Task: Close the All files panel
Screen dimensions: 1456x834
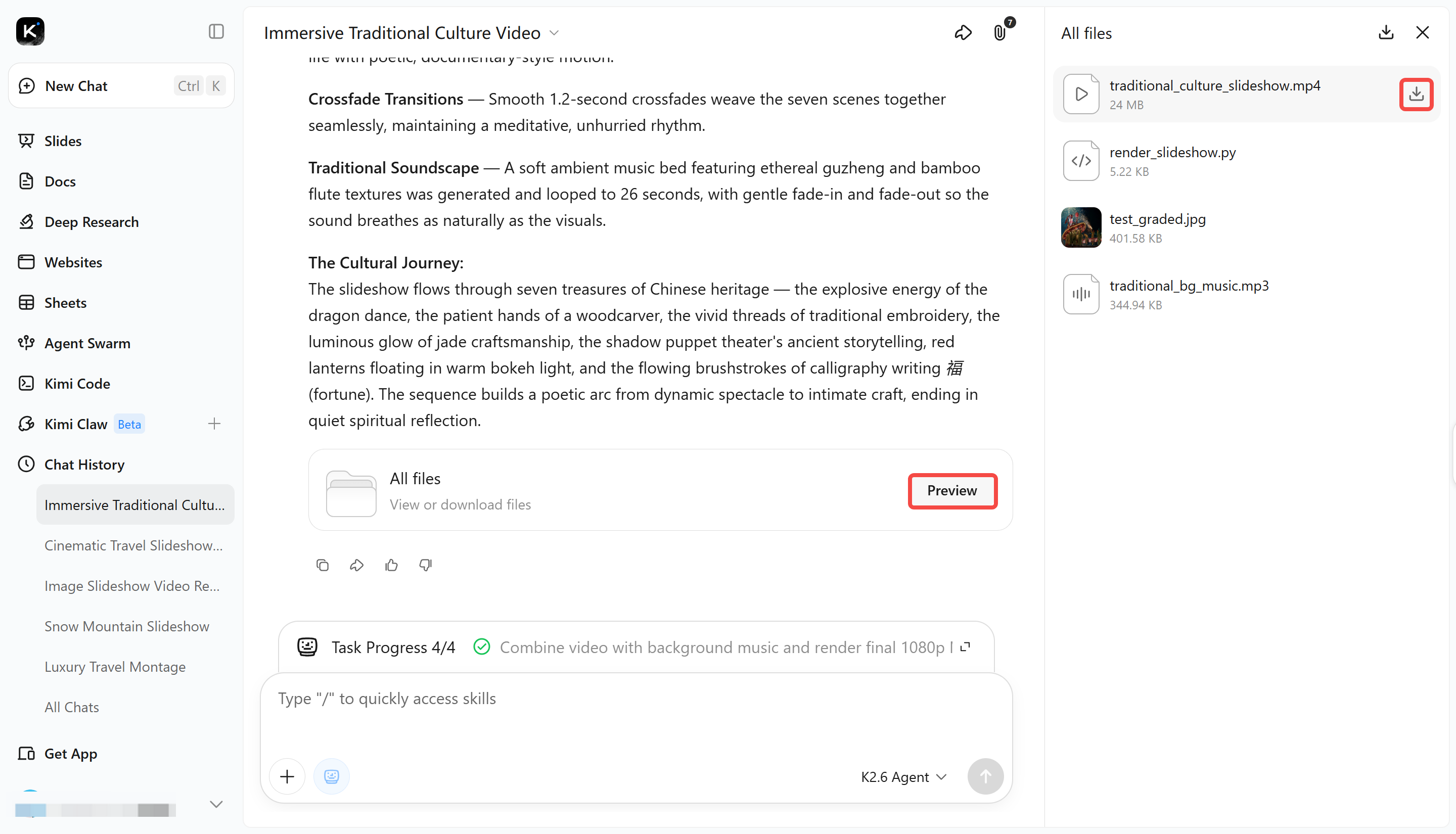Action: pos(1422,33)
